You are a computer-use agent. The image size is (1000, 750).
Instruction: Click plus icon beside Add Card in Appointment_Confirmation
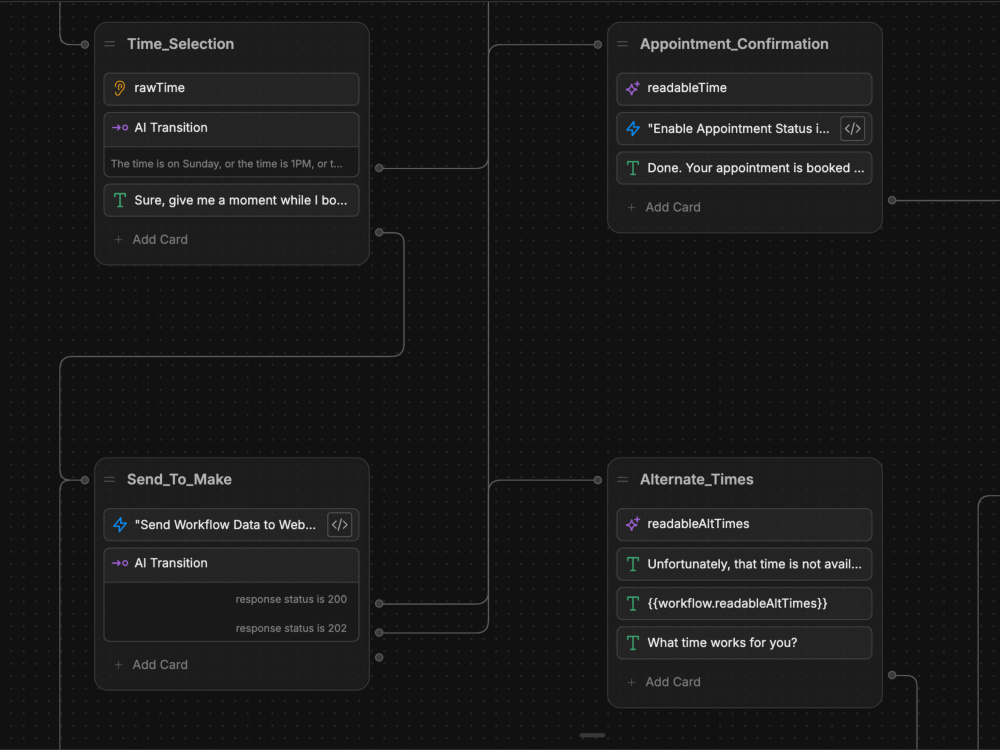pos(631,207)
